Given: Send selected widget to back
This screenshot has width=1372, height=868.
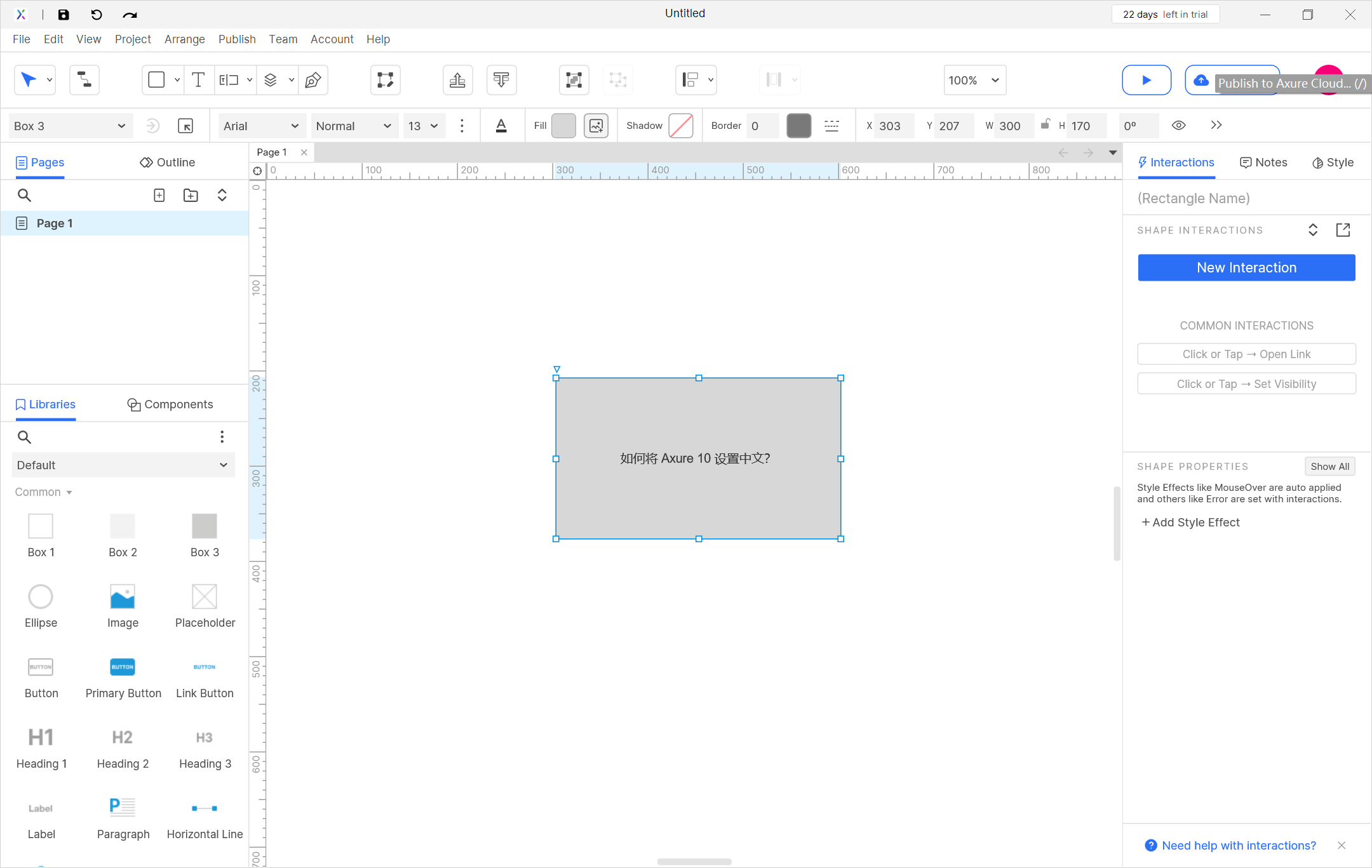Looking at the screenshot, I should [502, 80].
